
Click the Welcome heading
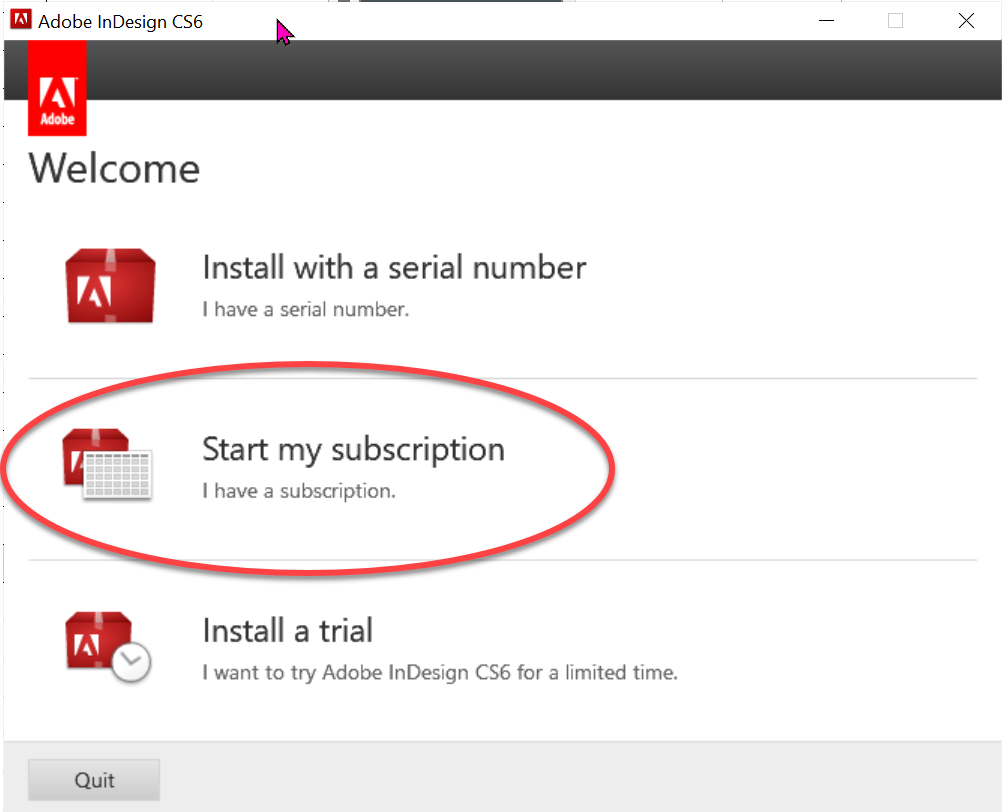113,168
